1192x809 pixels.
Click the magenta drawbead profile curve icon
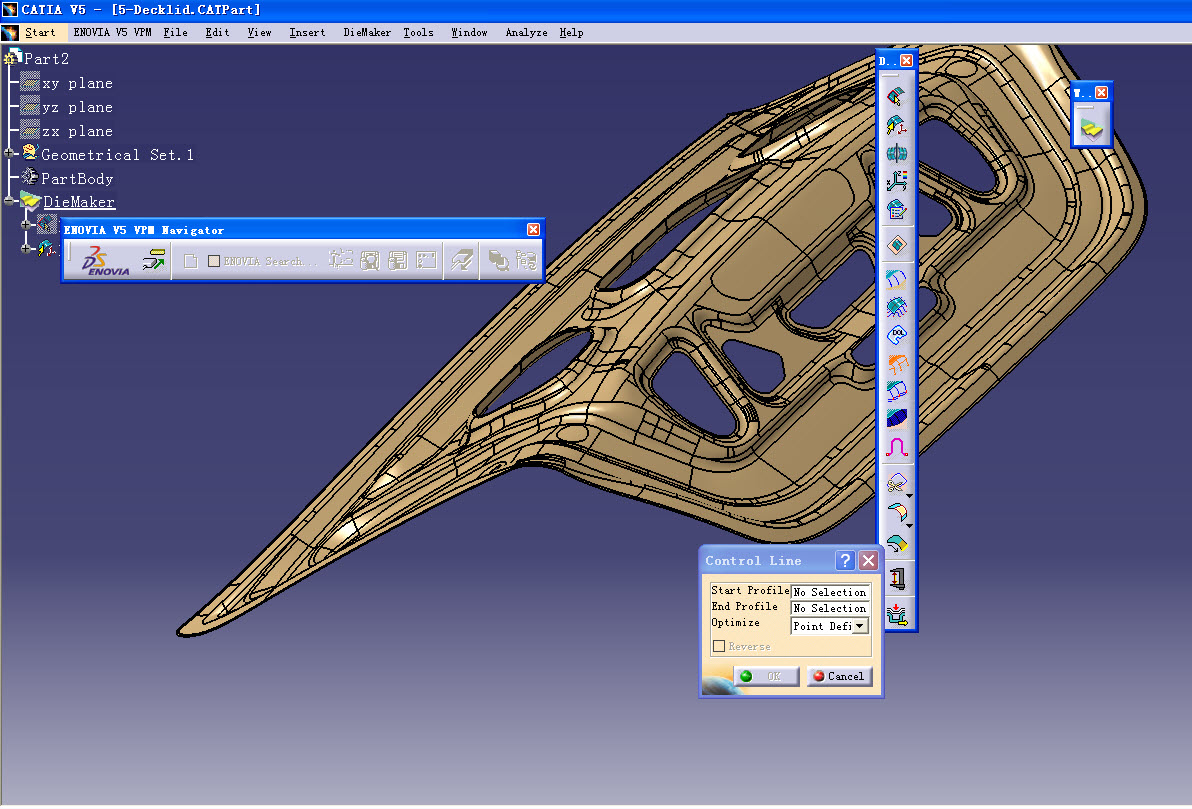[x=897, y=447]
